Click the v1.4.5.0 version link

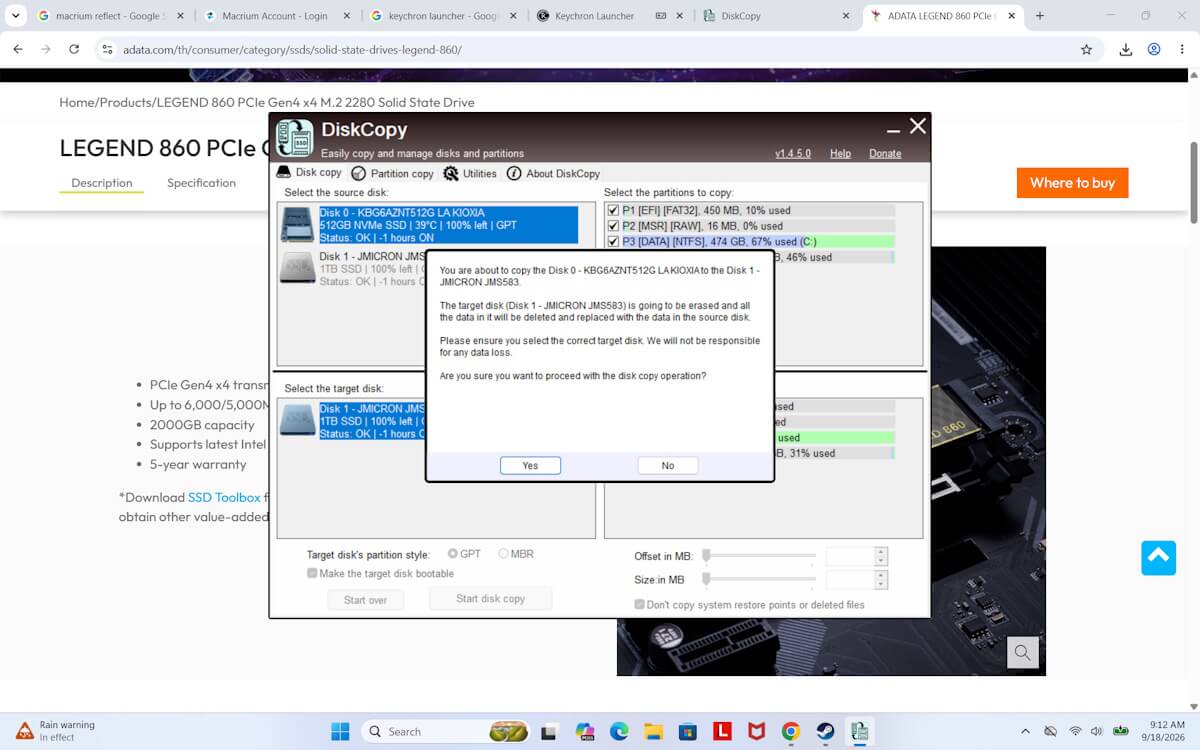point(793,153)
